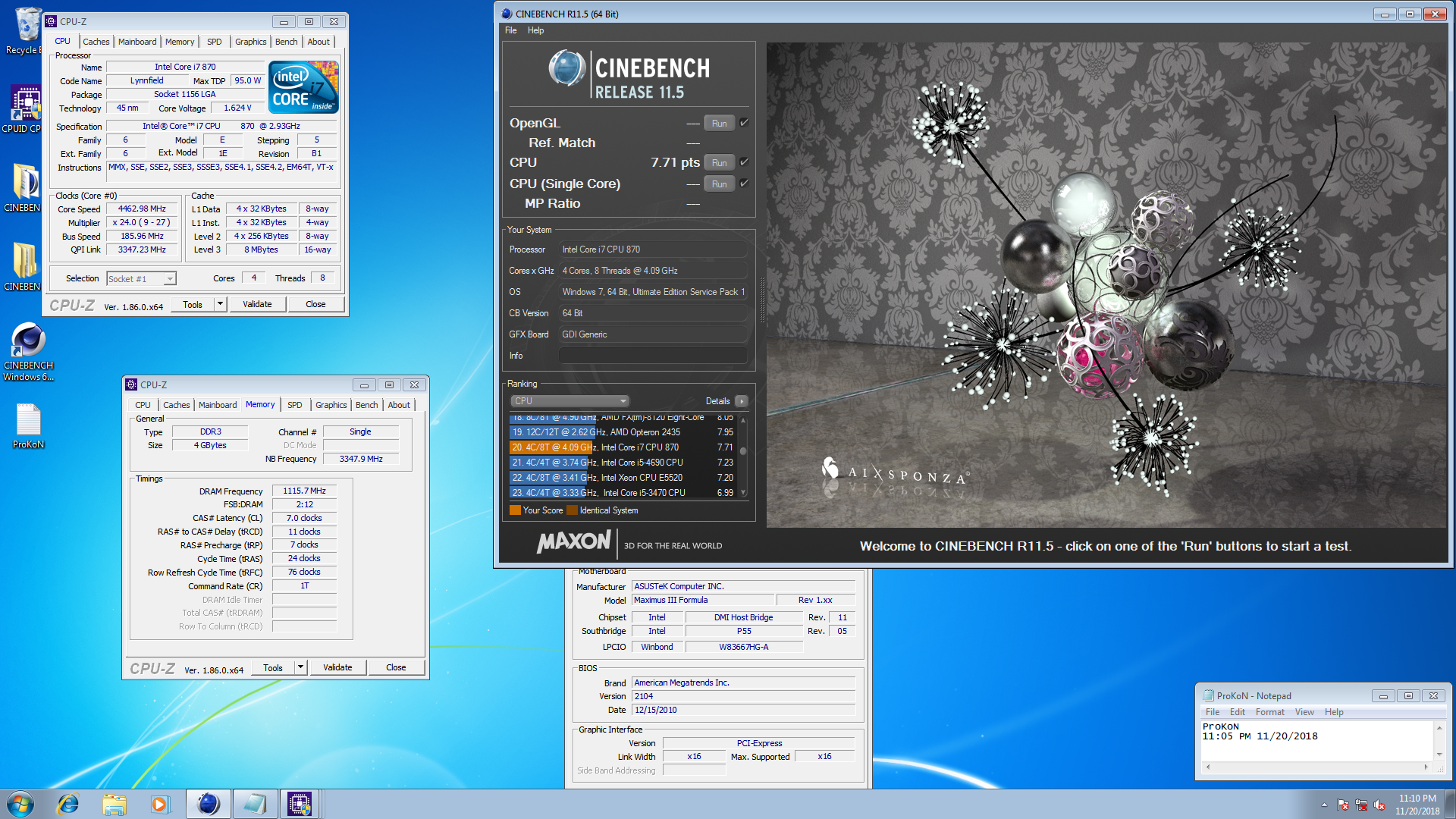The height and width of the screenshot is (819, 1456).
Task: Open Notepad Format menu
Action: [x=1269, y=712]
